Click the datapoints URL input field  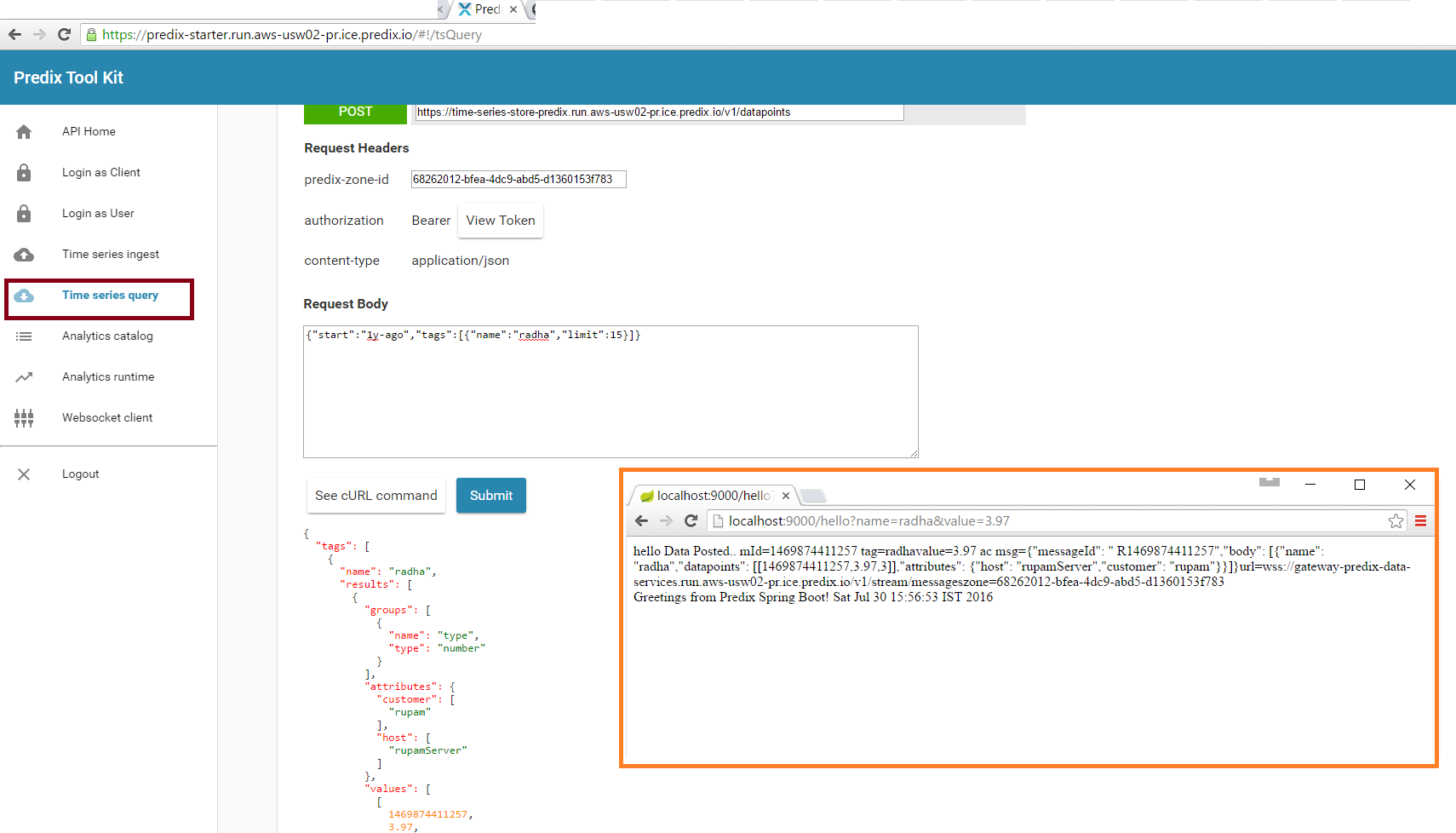659,112
